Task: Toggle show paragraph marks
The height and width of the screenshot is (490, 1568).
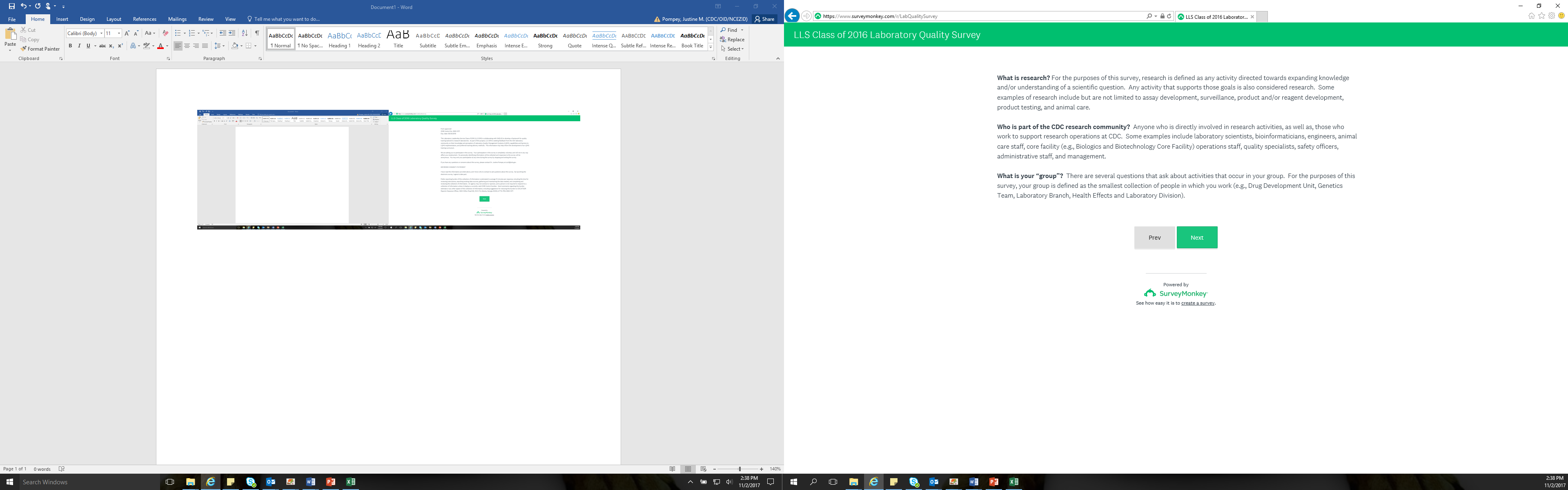Action: point(257,33)
